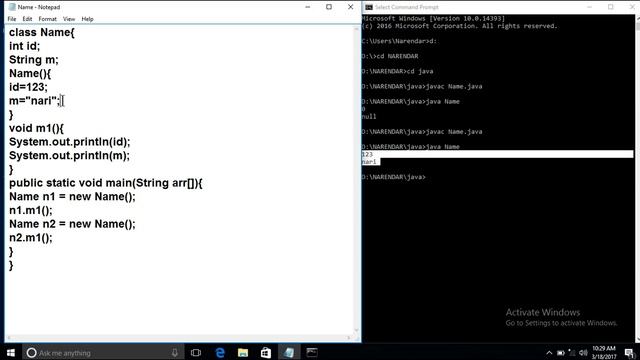Minimize the Command Prompt window
The height and width of the screenshot is (360, 640).
589,7
